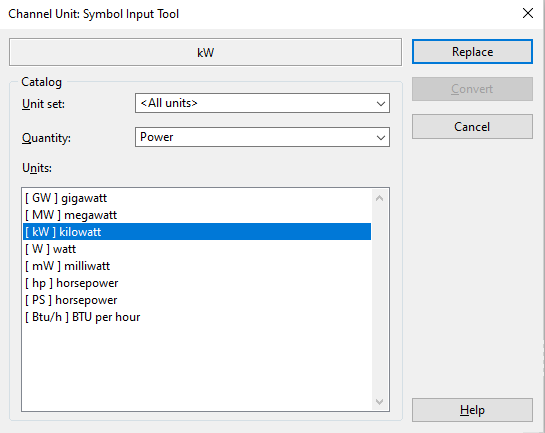This screenshot has width=545, height=433.
Task: Click the Replace button
Action: [x=472, y=51]
